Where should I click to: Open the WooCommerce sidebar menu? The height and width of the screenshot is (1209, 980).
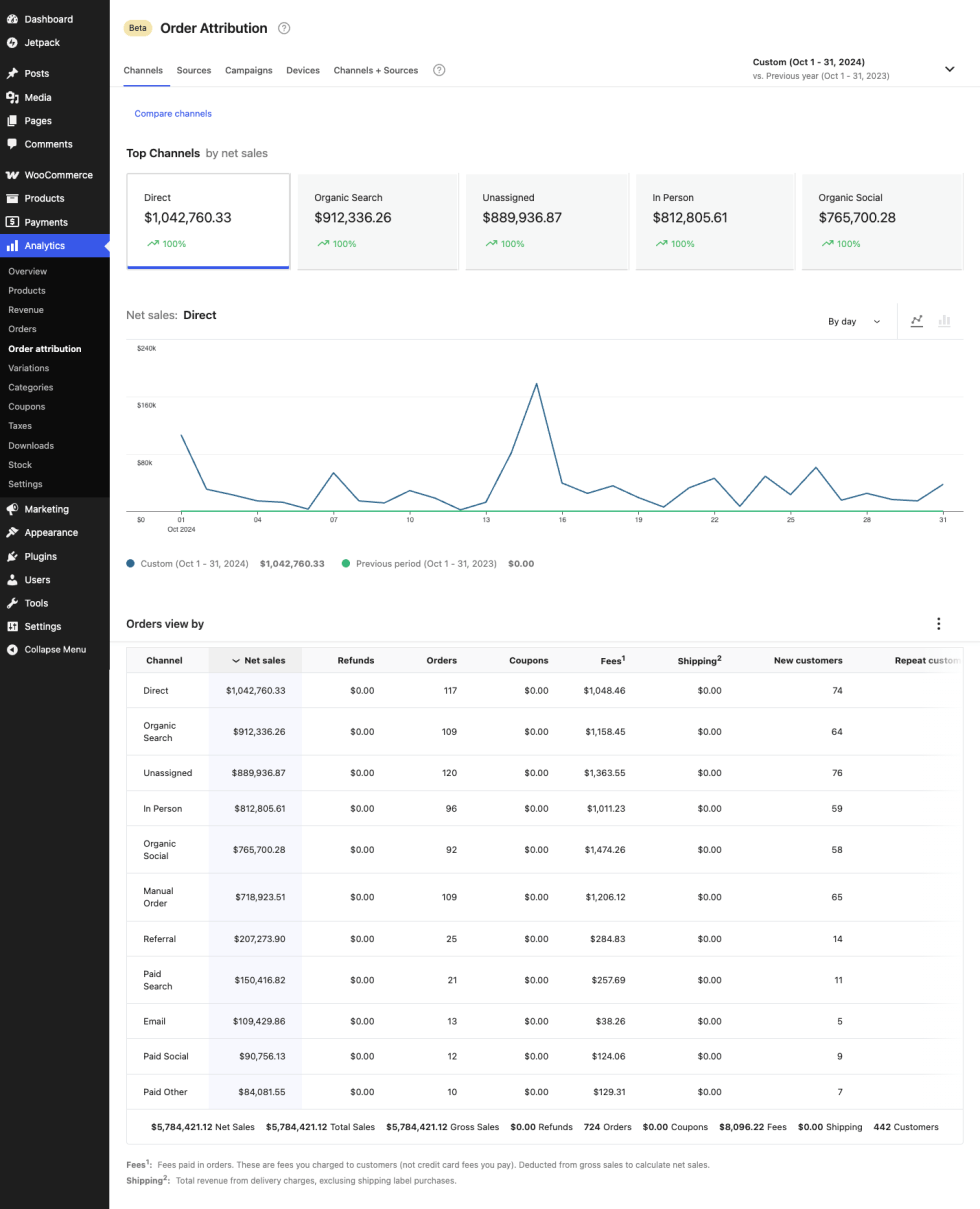click(x=58, y=175)
